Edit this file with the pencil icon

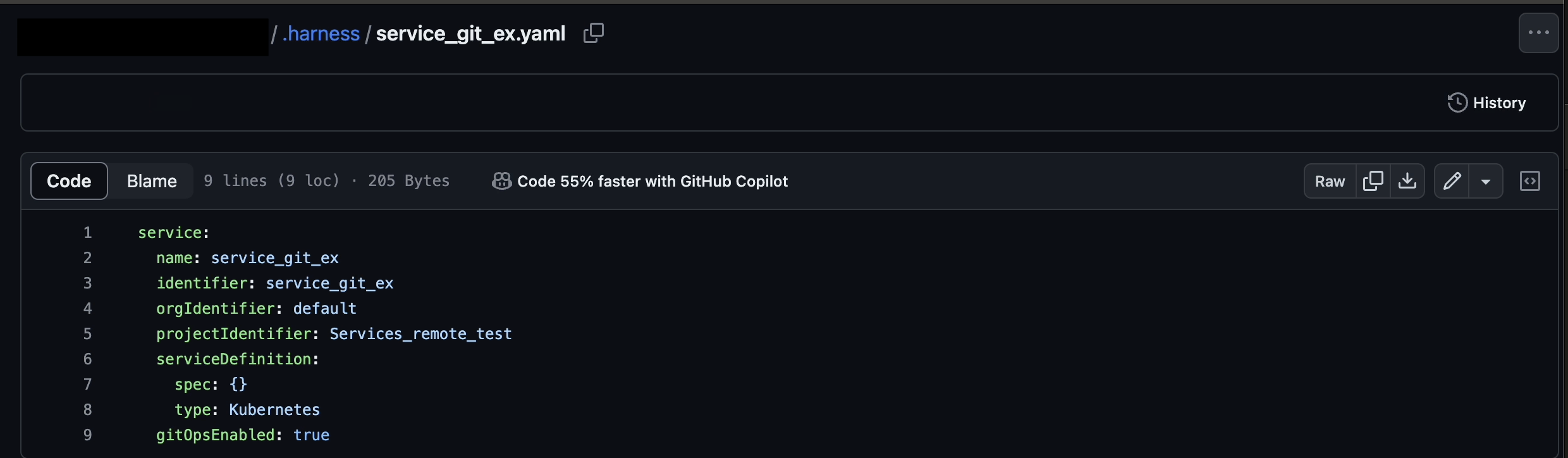click(x=1452, y=181)
